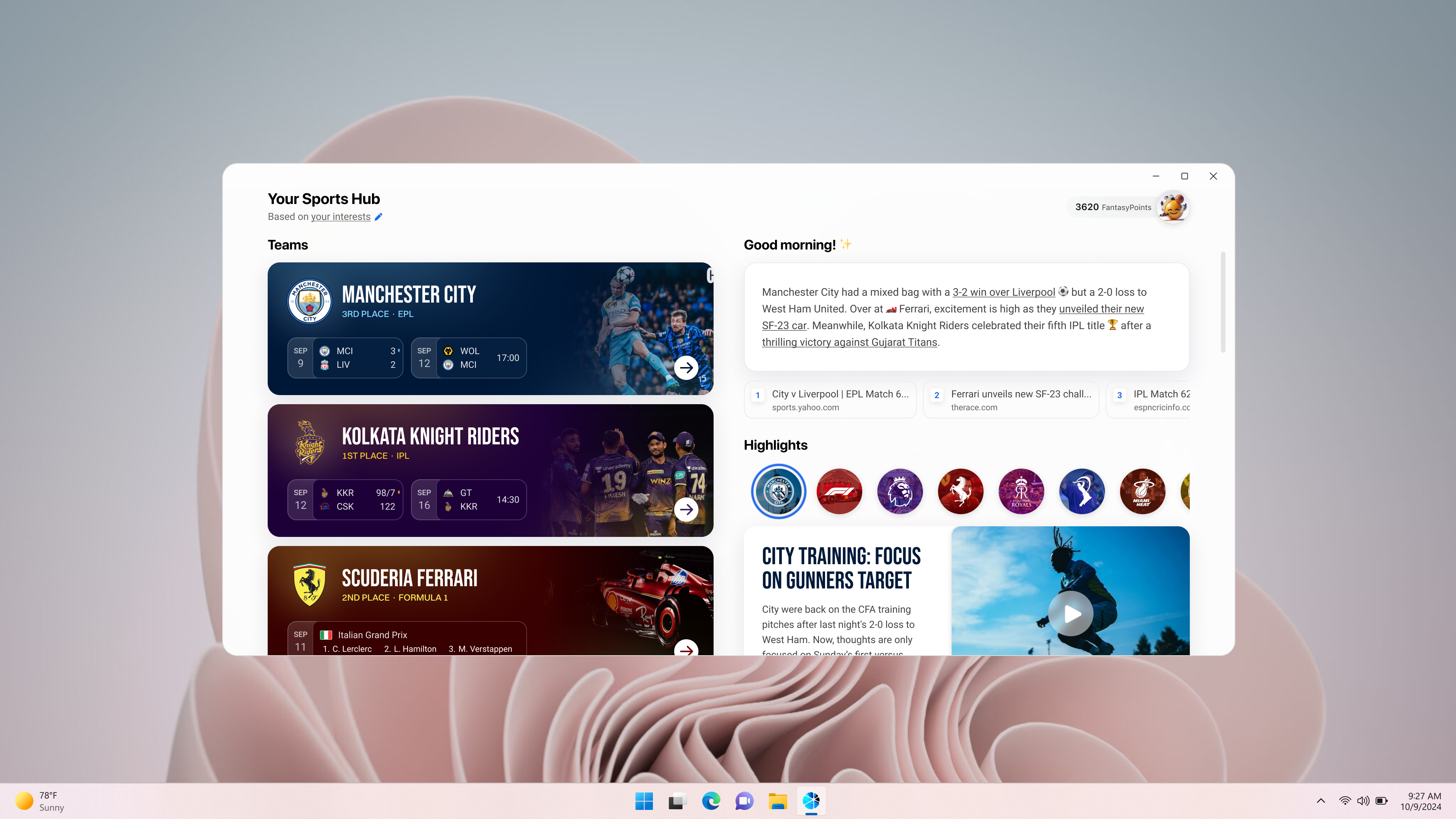Open MCI vs LIV Sep 9 result

point(345,358)
